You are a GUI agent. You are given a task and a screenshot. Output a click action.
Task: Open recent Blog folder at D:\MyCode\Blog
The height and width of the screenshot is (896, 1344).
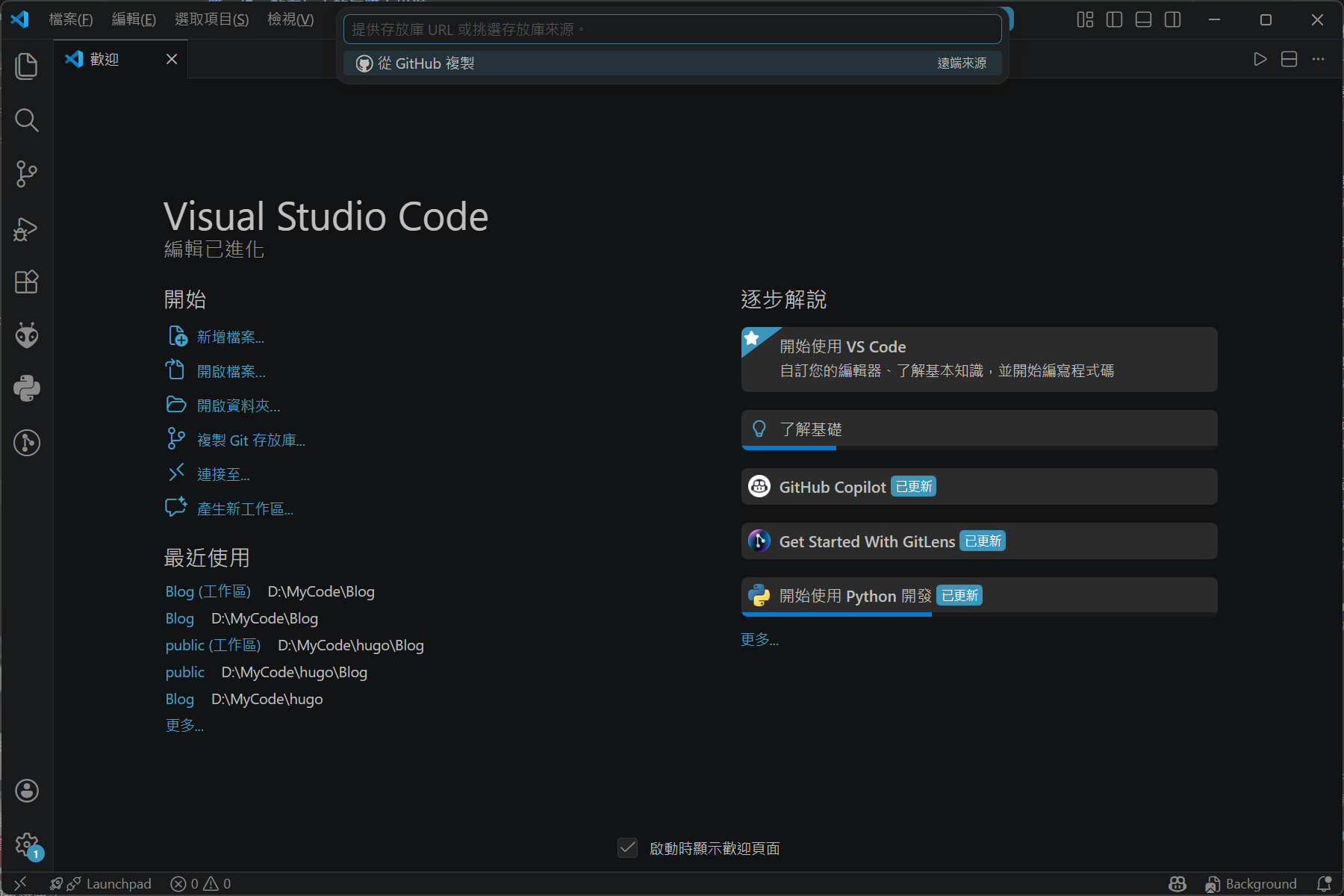179,618
